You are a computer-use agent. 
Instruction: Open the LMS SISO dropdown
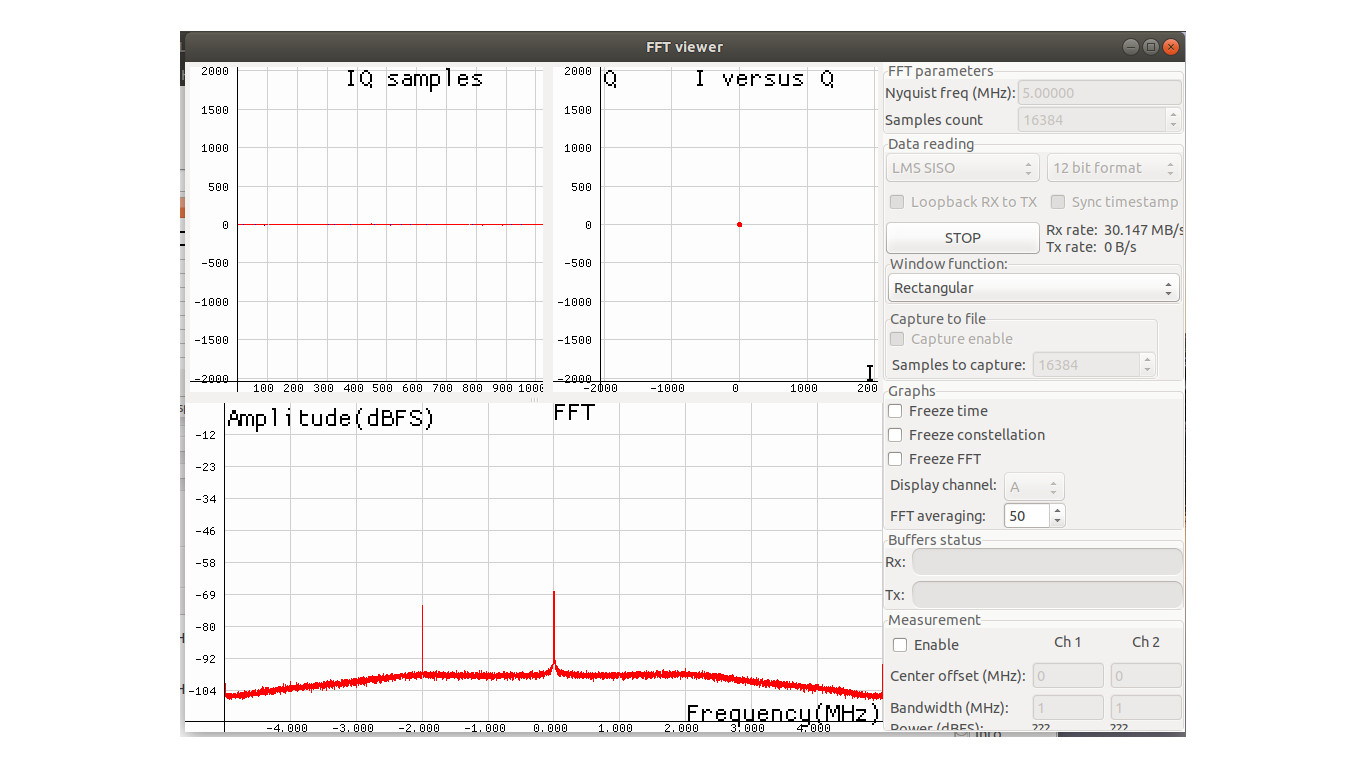963,168
